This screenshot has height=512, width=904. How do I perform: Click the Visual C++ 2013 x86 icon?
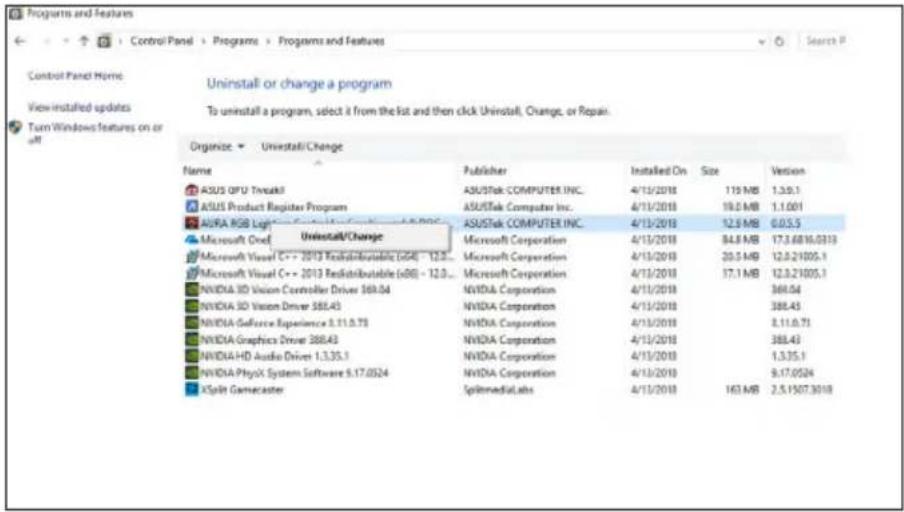pyautogui.click(x=191, y=273)
